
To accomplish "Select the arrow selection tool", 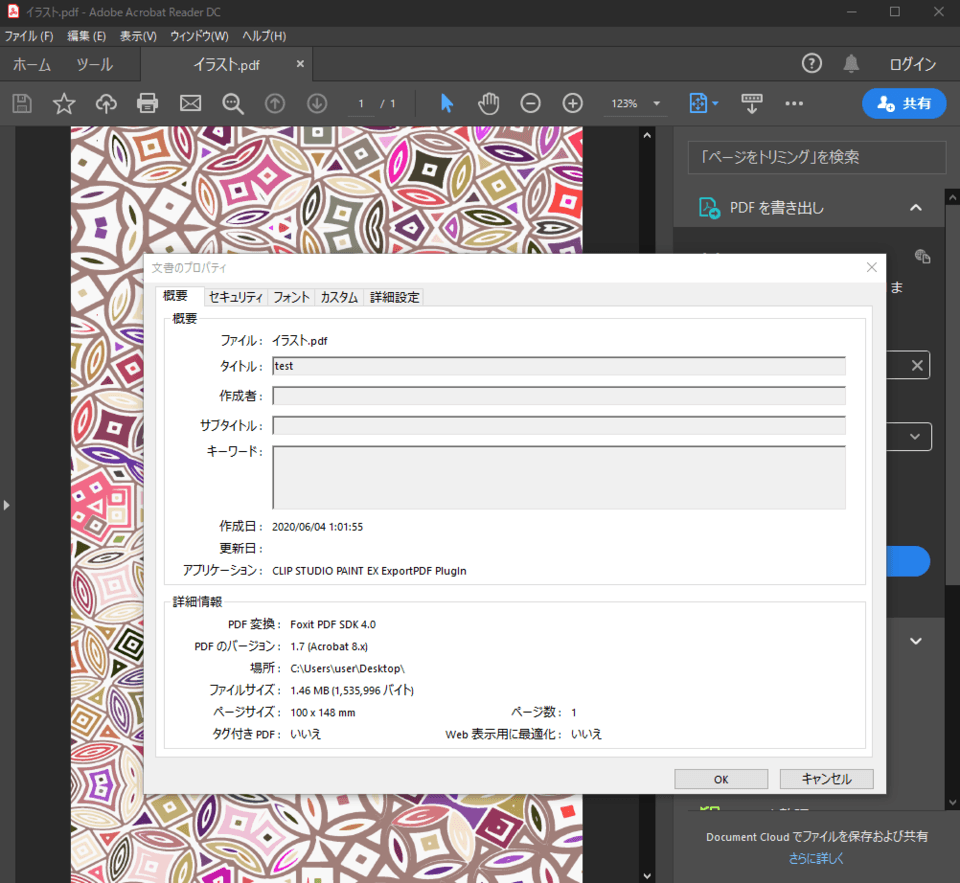I will [x=446, y=103].
